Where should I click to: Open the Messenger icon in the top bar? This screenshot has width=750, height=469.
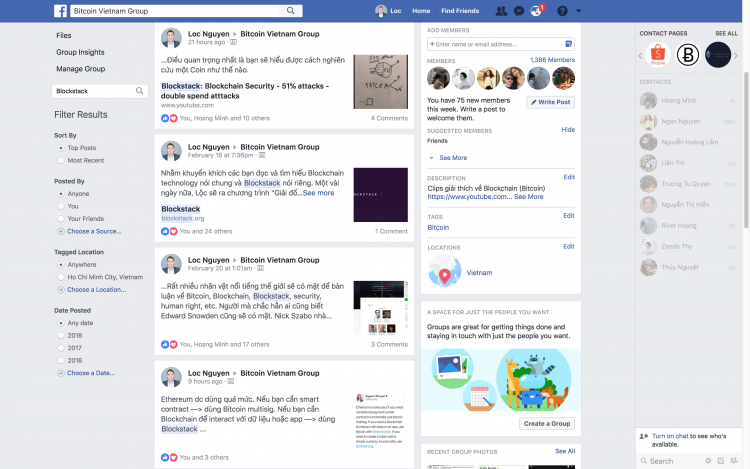pos(518,11)
